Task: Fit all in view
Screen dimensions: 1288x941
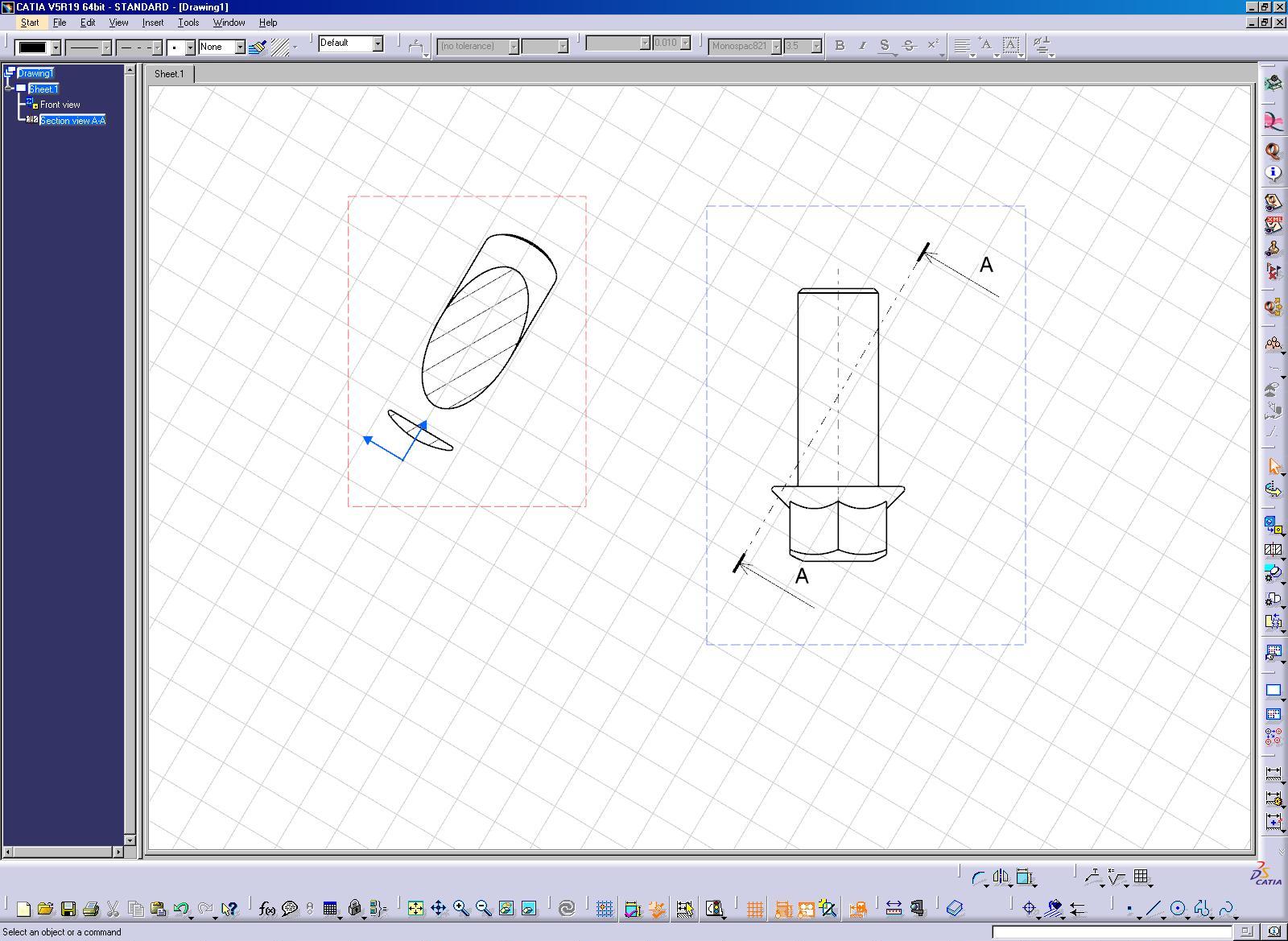Action: (x=415, y=909)
